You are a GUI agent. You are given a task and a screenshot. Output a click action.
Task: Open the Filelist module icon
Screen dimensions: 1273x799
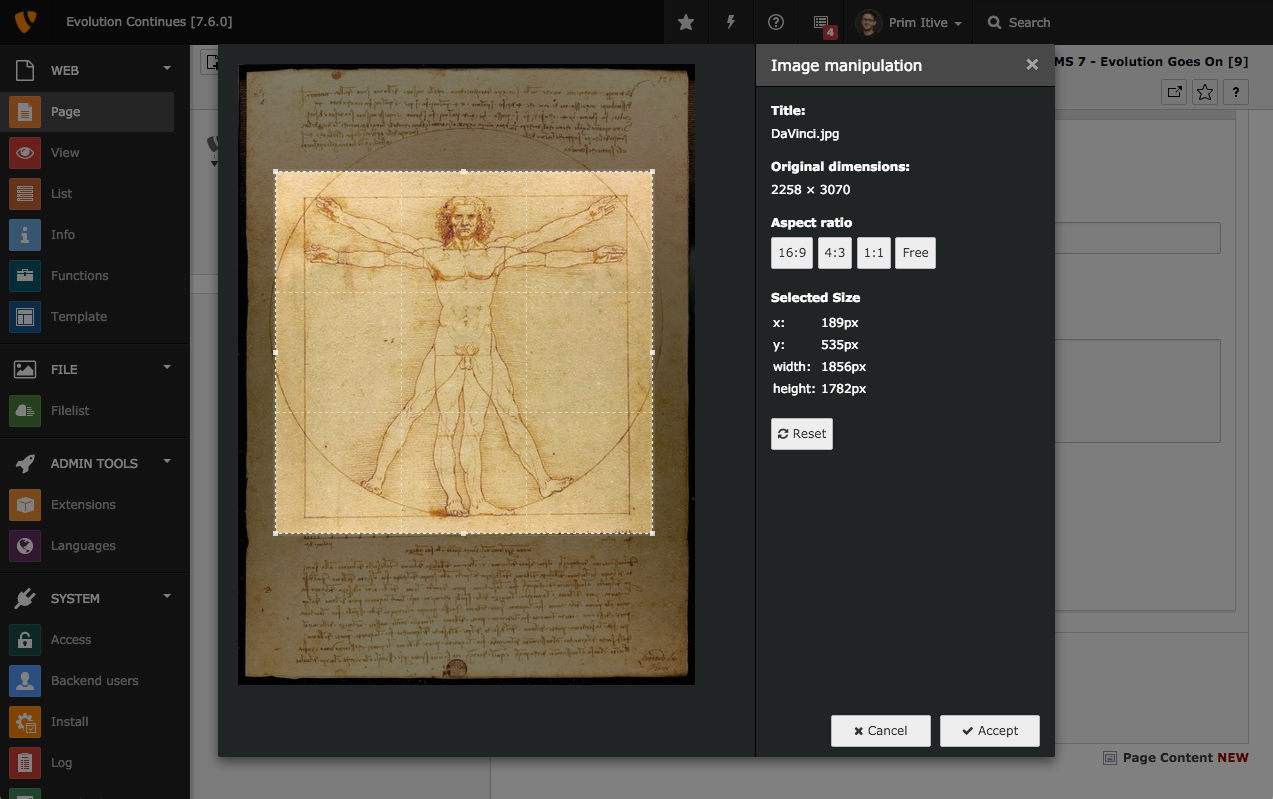[x=25, y=411]
